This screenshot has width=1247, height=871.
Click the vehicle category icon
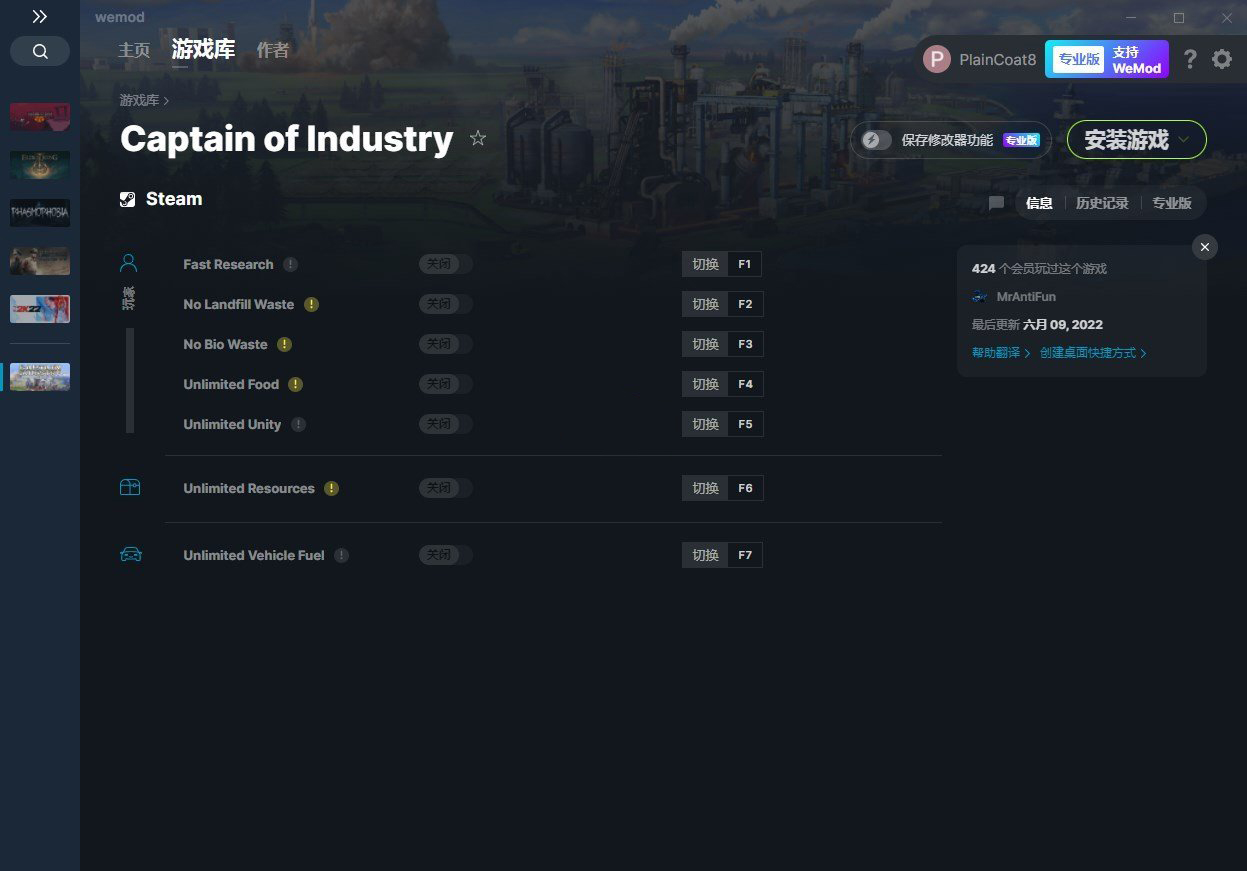tap(130, 555)
